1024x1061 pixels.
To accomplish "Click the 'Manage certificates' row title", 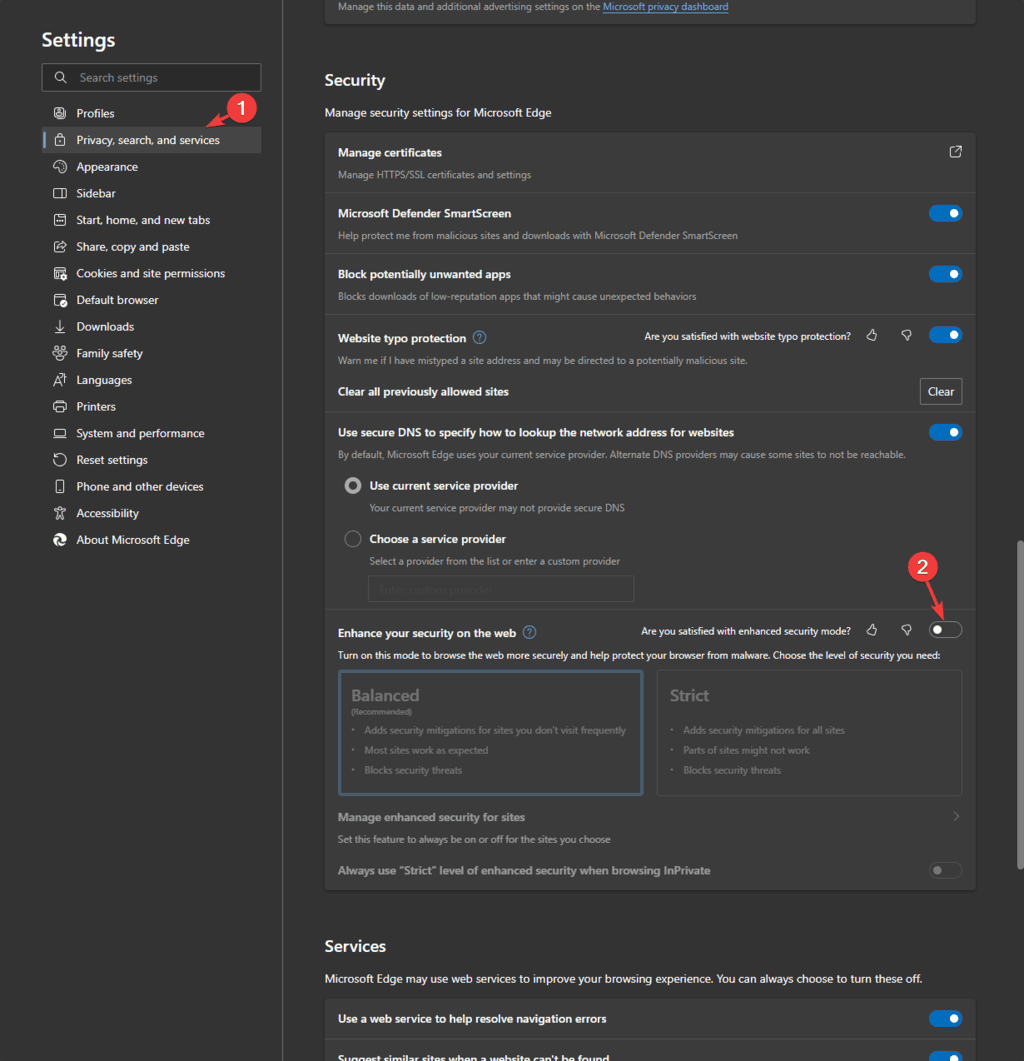I will pyautogui.click(x=390, y=153).
